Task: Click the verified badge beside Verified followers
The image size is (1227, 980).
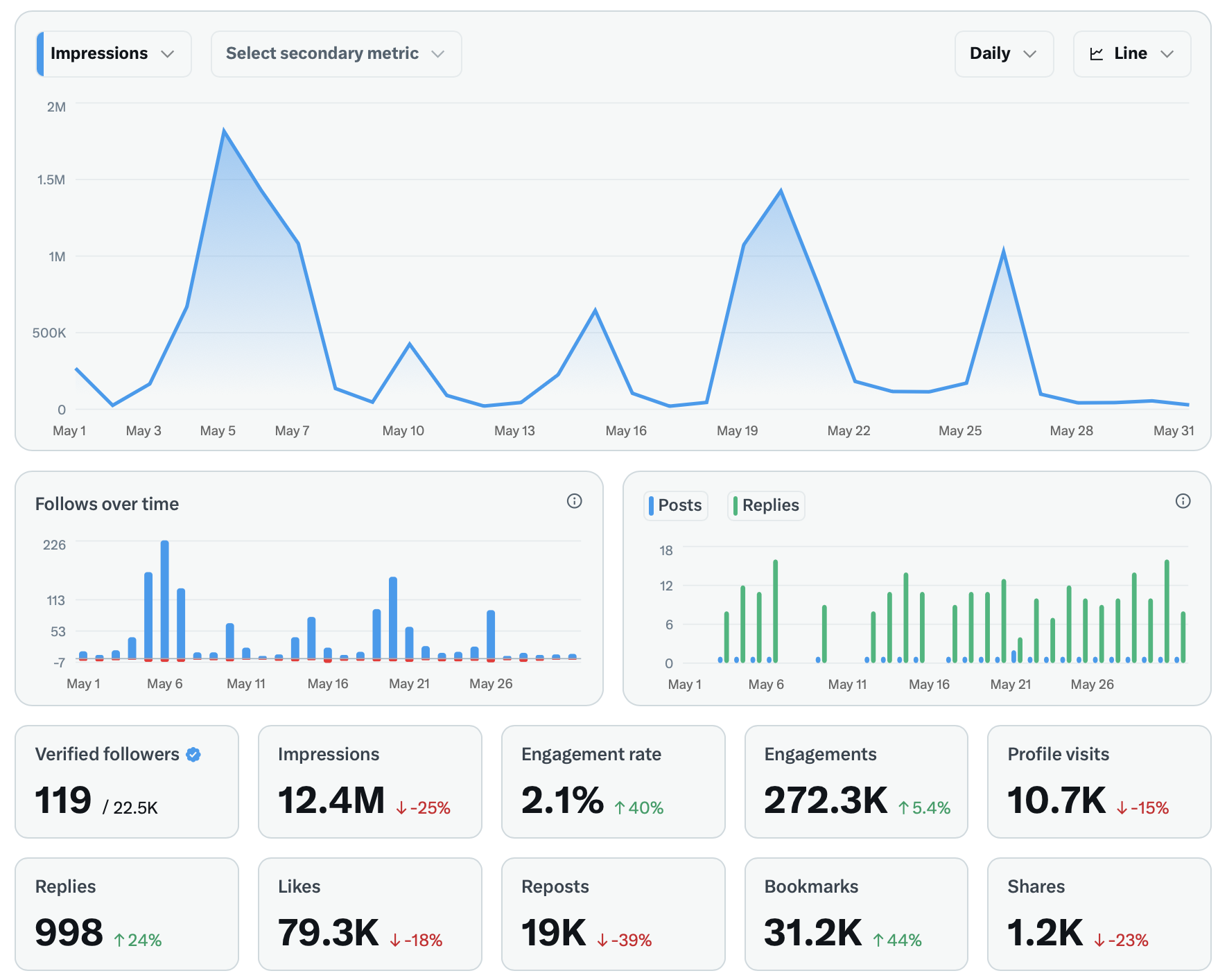Action: click(193, 754)
